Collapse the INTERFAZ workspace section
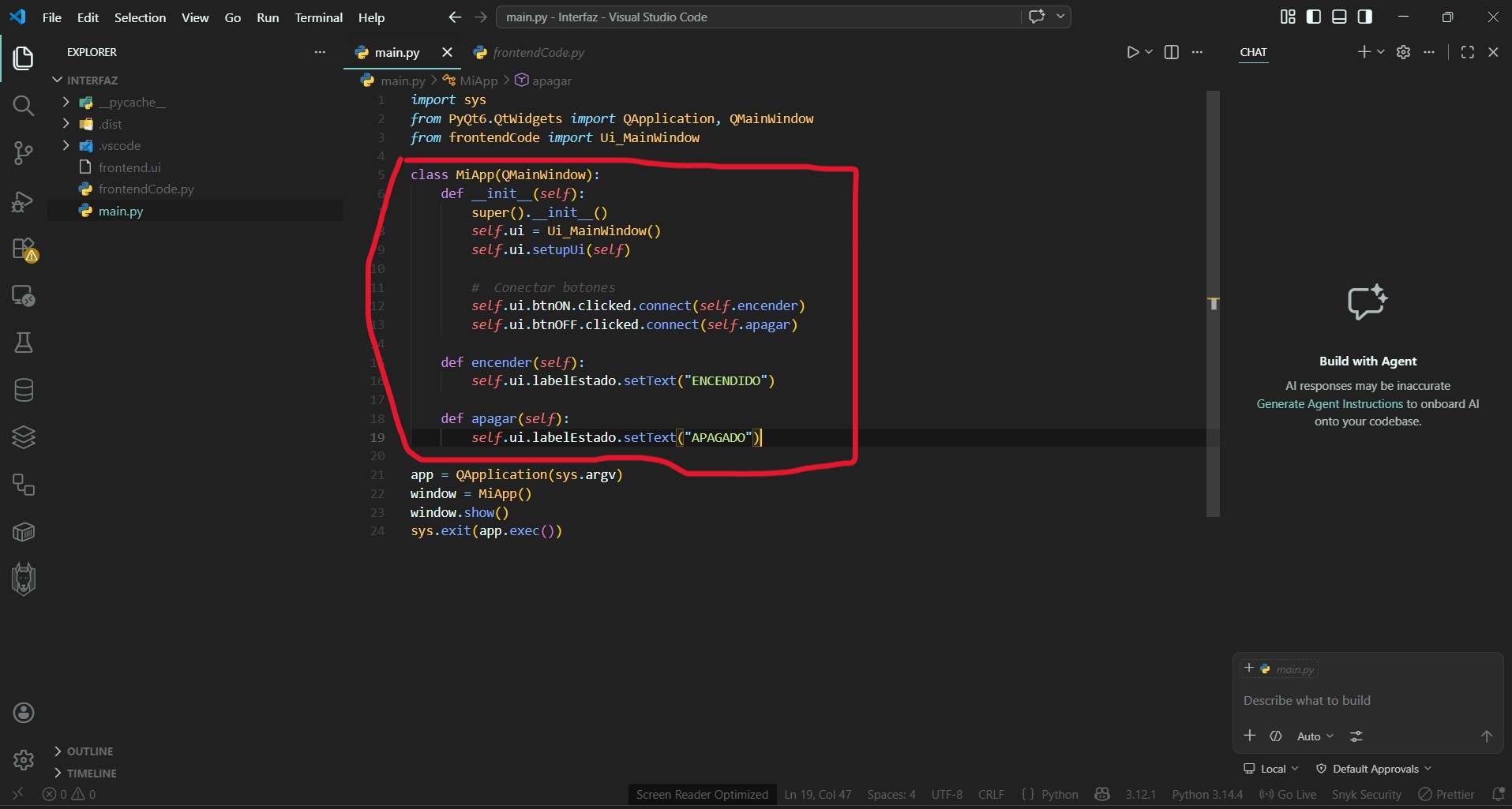 click(84, 81)
